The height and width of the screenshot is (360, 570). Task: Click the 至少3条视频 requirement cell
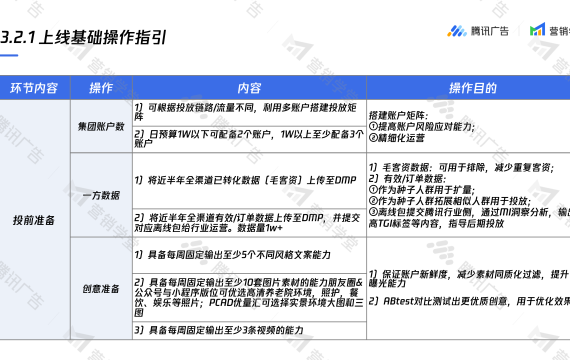249,330
